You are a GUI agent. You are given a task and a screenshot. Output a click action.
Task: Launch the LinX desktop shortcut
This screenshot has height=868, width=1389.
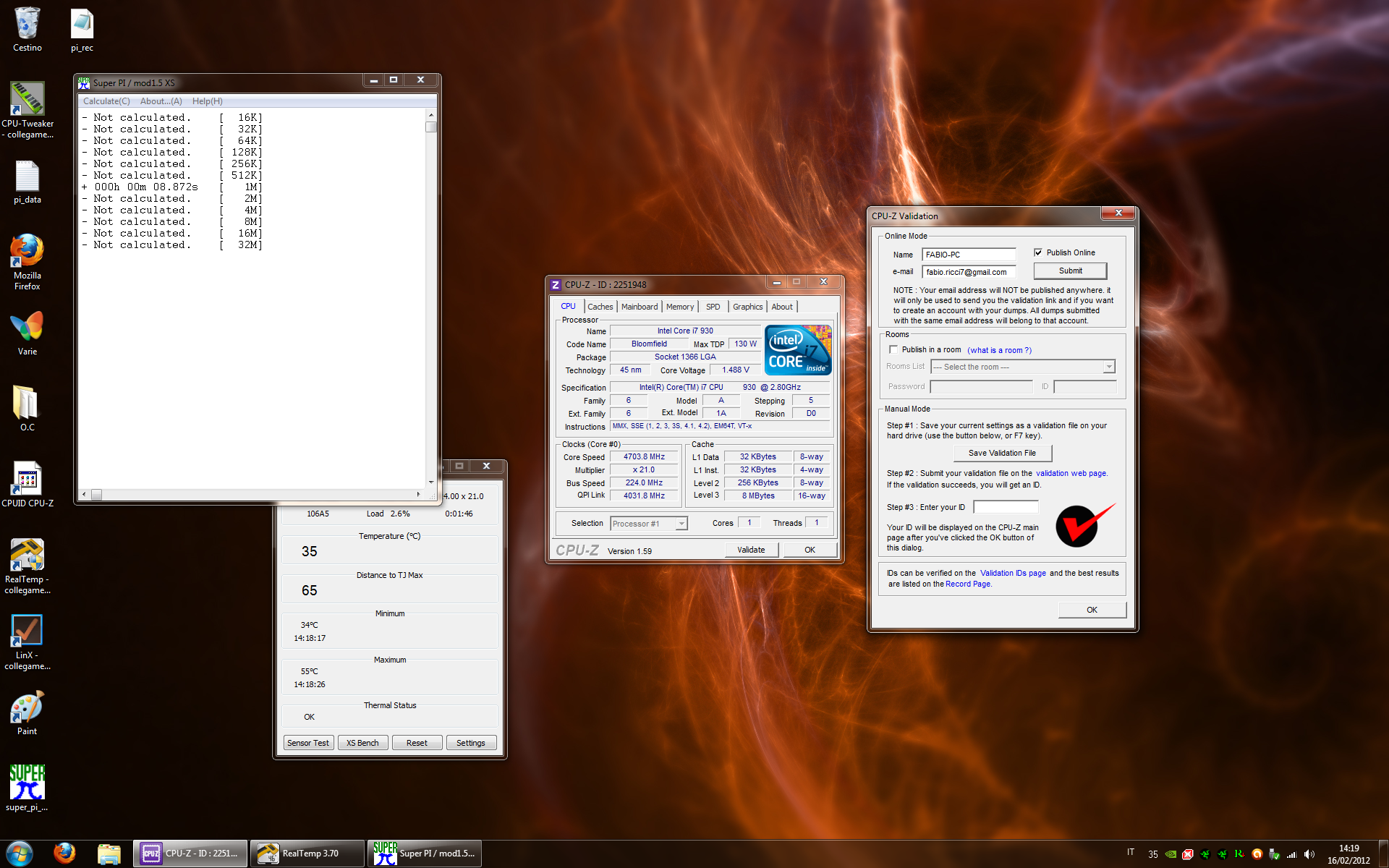pyautogui.click(x=27, y=642)
